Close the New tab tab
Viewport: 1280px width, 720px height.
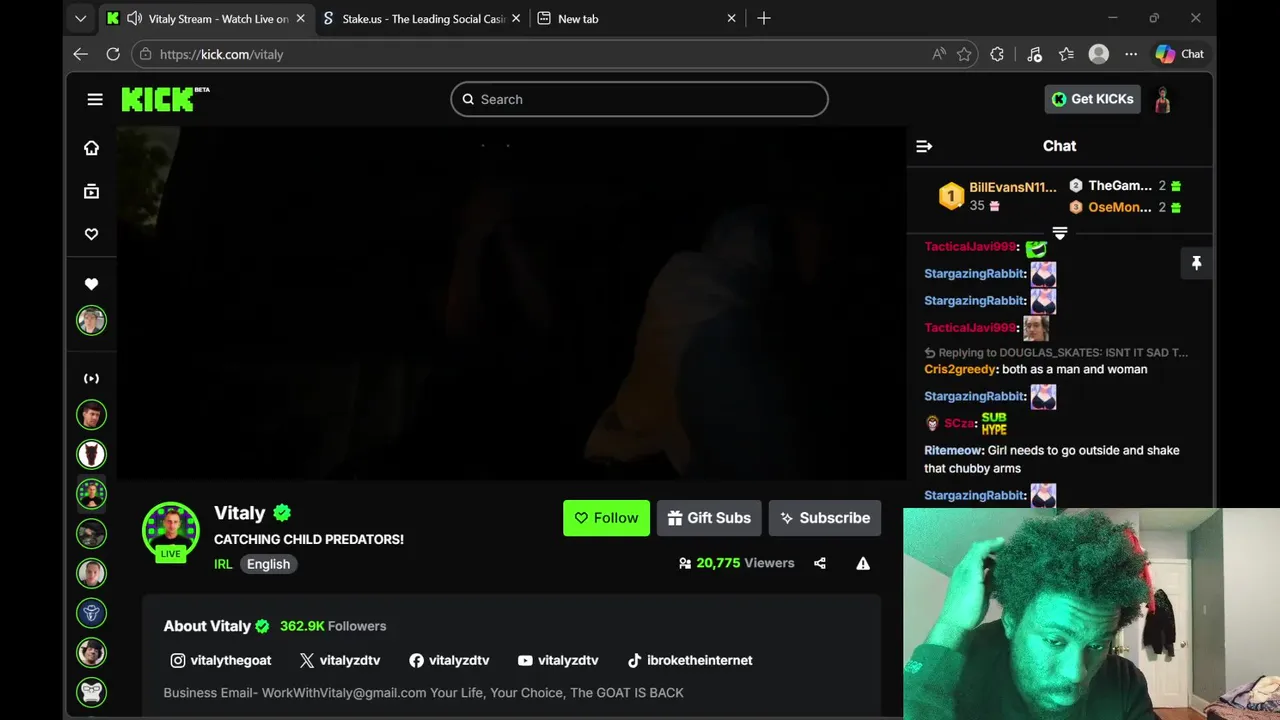point(731,18)
